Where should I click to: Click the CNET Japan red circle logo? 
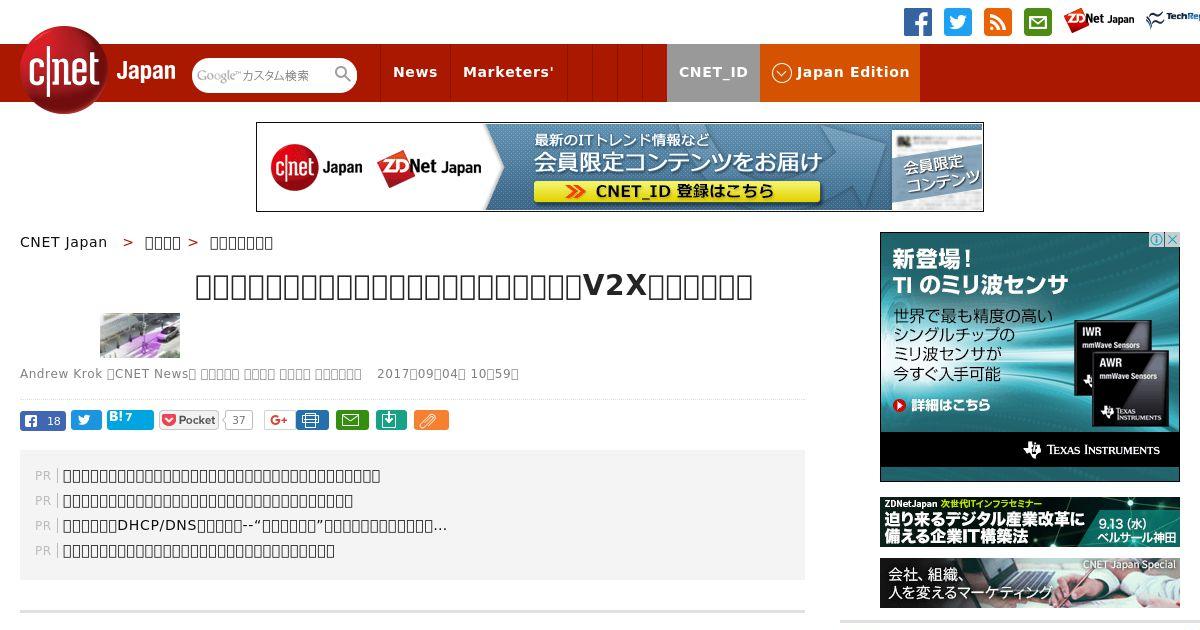coord(63,70)
